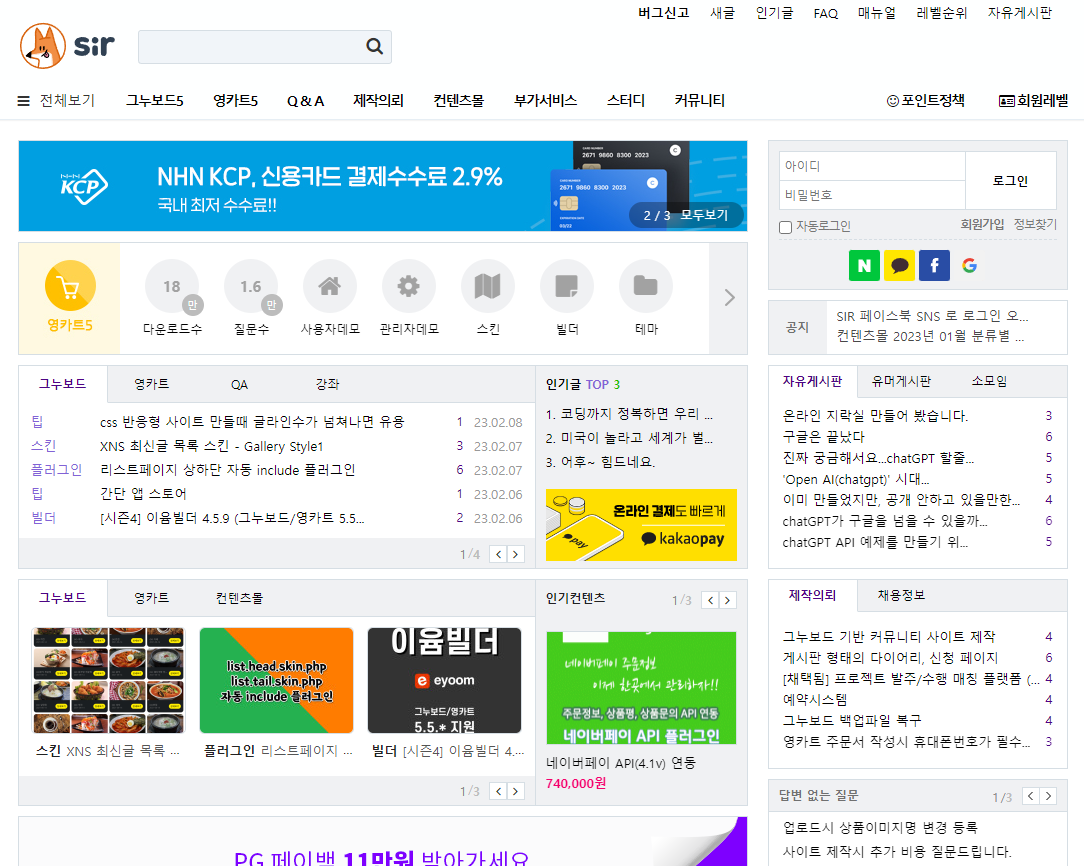Open the 테마 folder icon
This screenshot has height=866, width=1084.
(x=646, y=286)
